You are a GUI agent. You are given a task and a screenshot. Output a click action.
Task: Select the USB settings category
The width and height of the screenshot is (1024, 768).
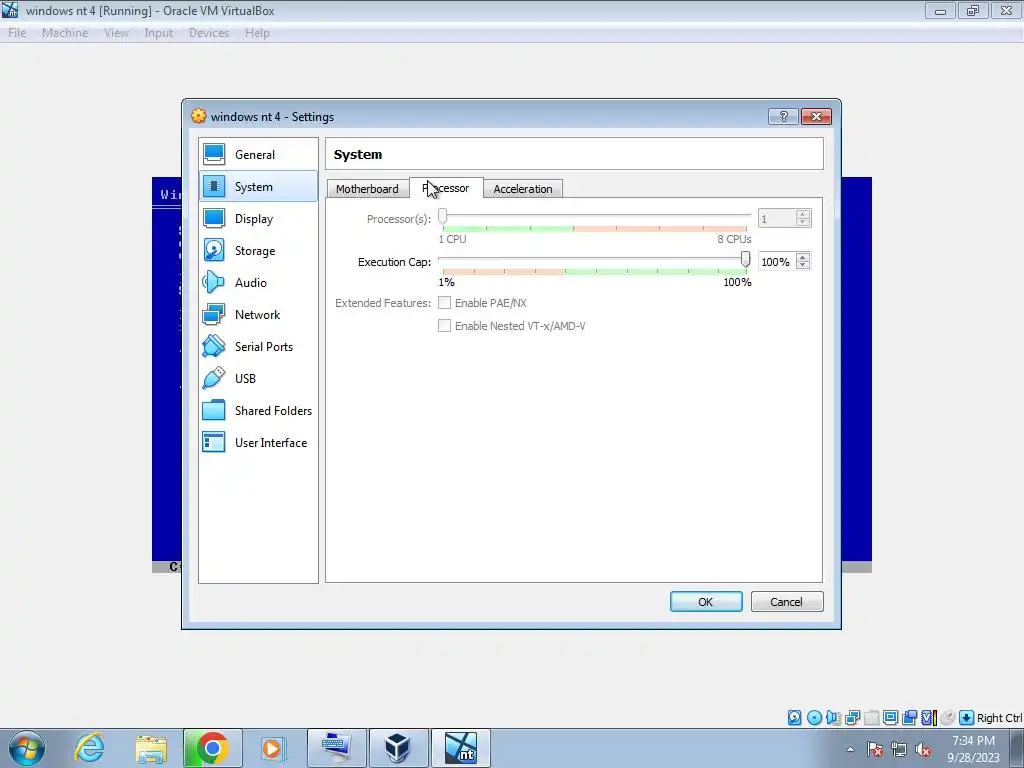(x=258, y=379)
